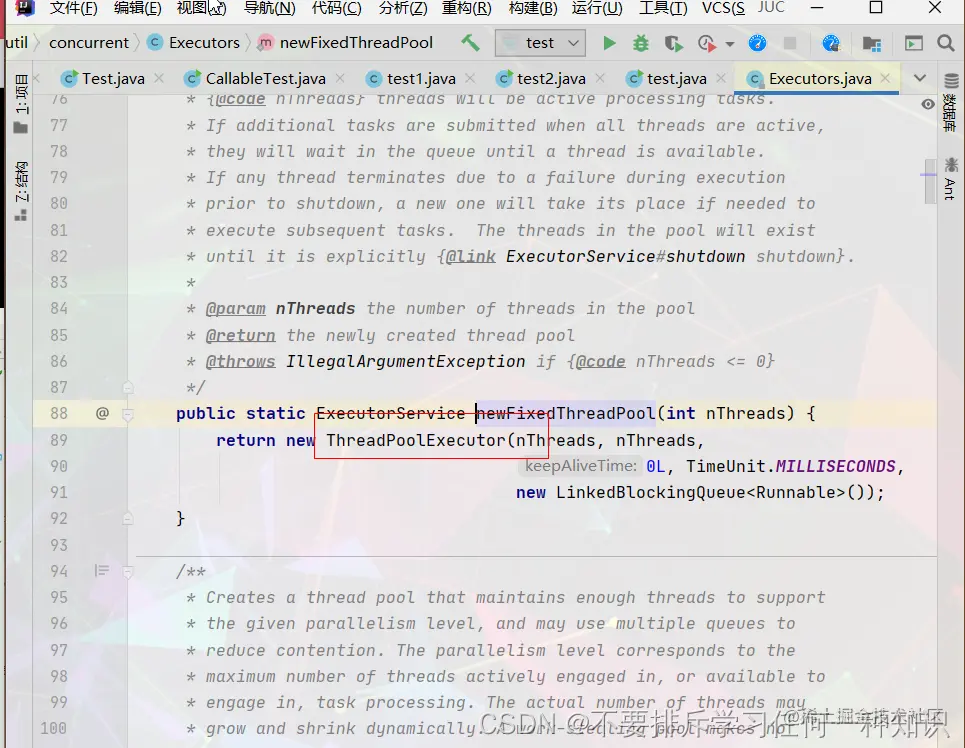This screenshot has height=748, width=965.
Task: Expand the dropdown arrow beside profiler run icon
Action: [x=730, y=44]
